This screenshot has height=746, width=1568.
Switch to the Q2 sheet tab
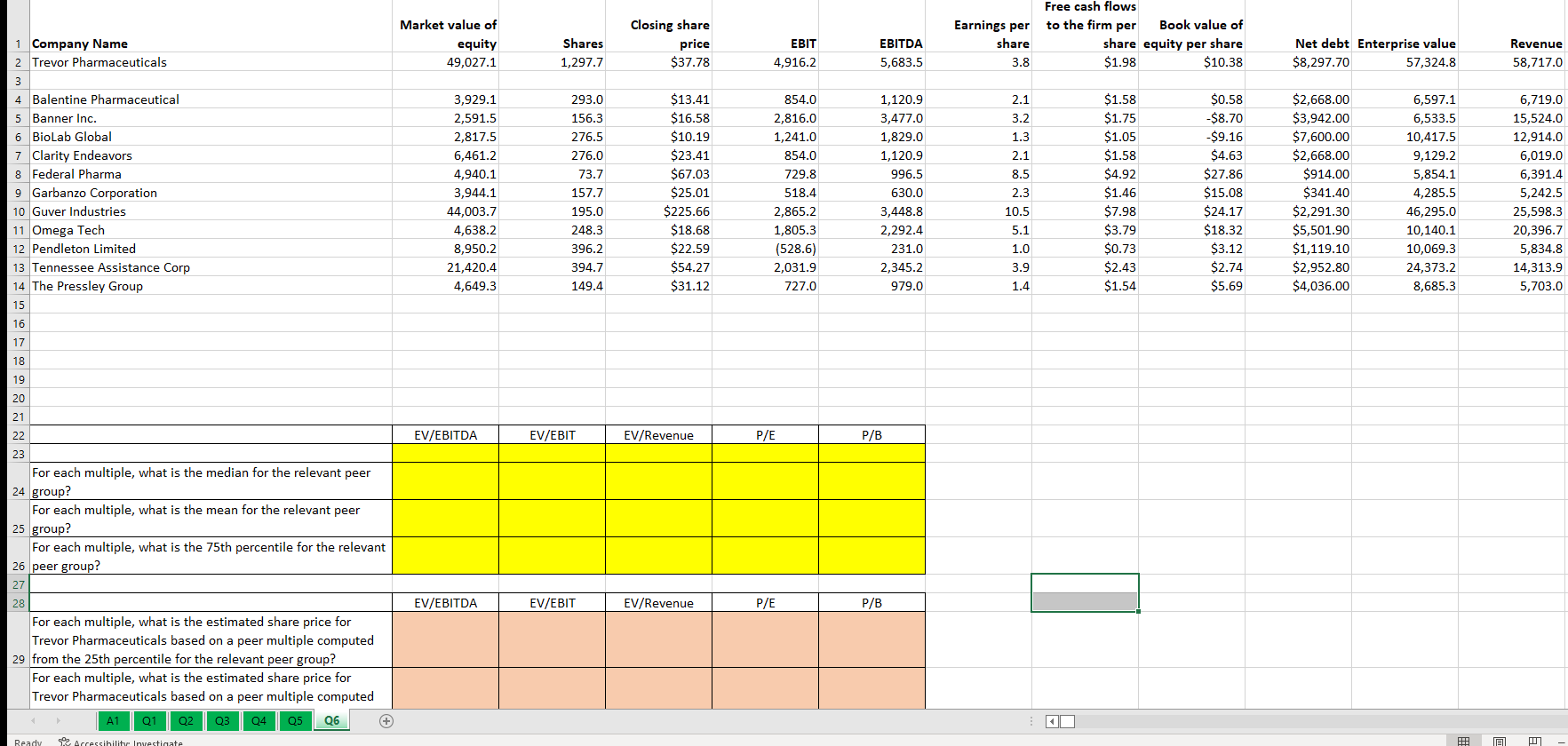coord(186,720)
